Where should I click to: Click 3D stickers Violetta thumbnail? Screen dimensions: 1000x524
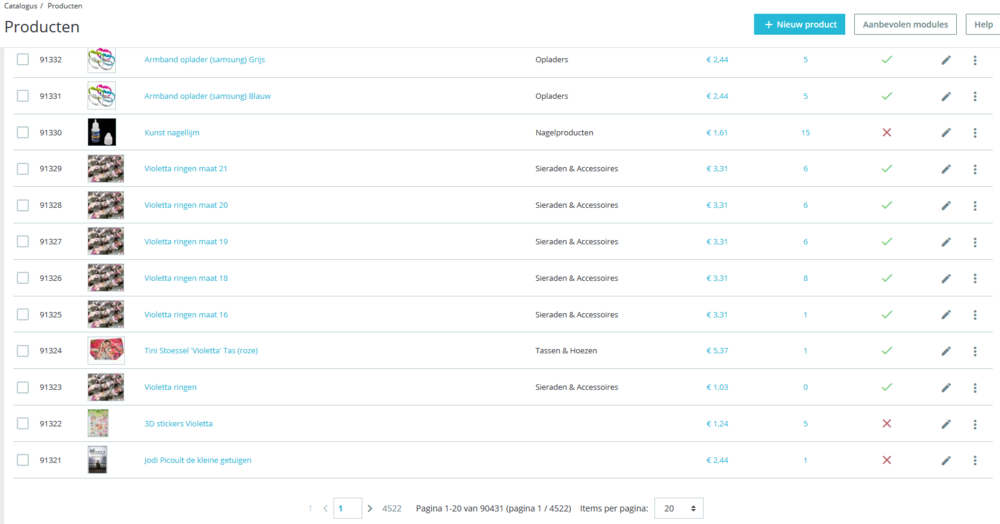click(x=98, y=423)
